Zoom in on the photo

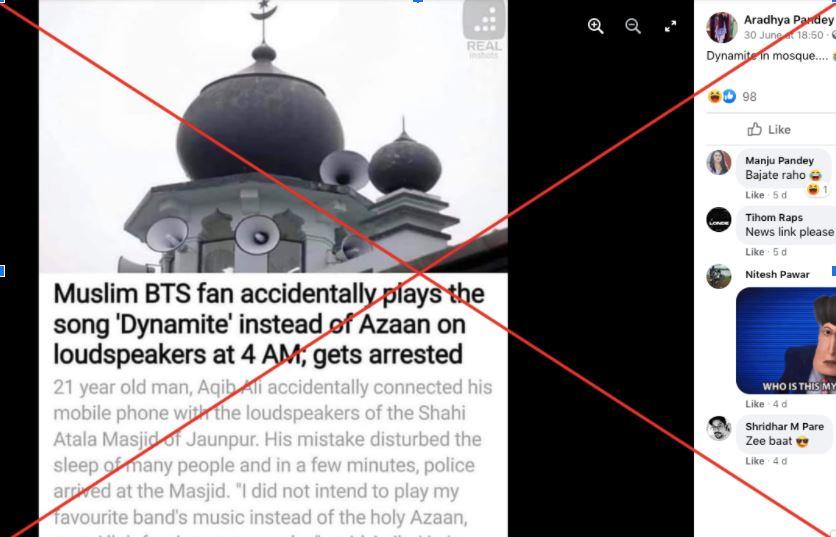[596, 26]
